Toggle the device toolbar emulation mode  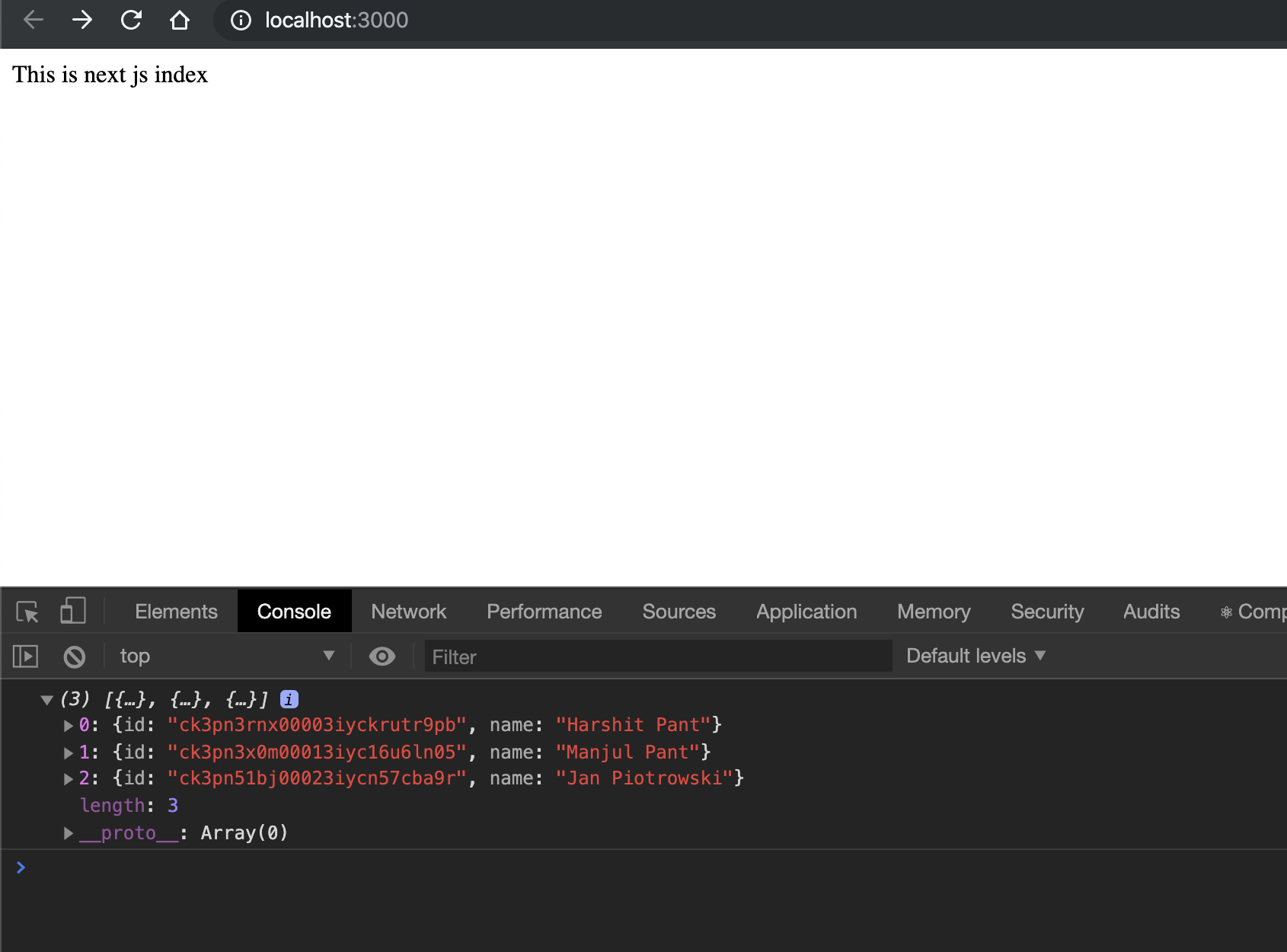72,611
